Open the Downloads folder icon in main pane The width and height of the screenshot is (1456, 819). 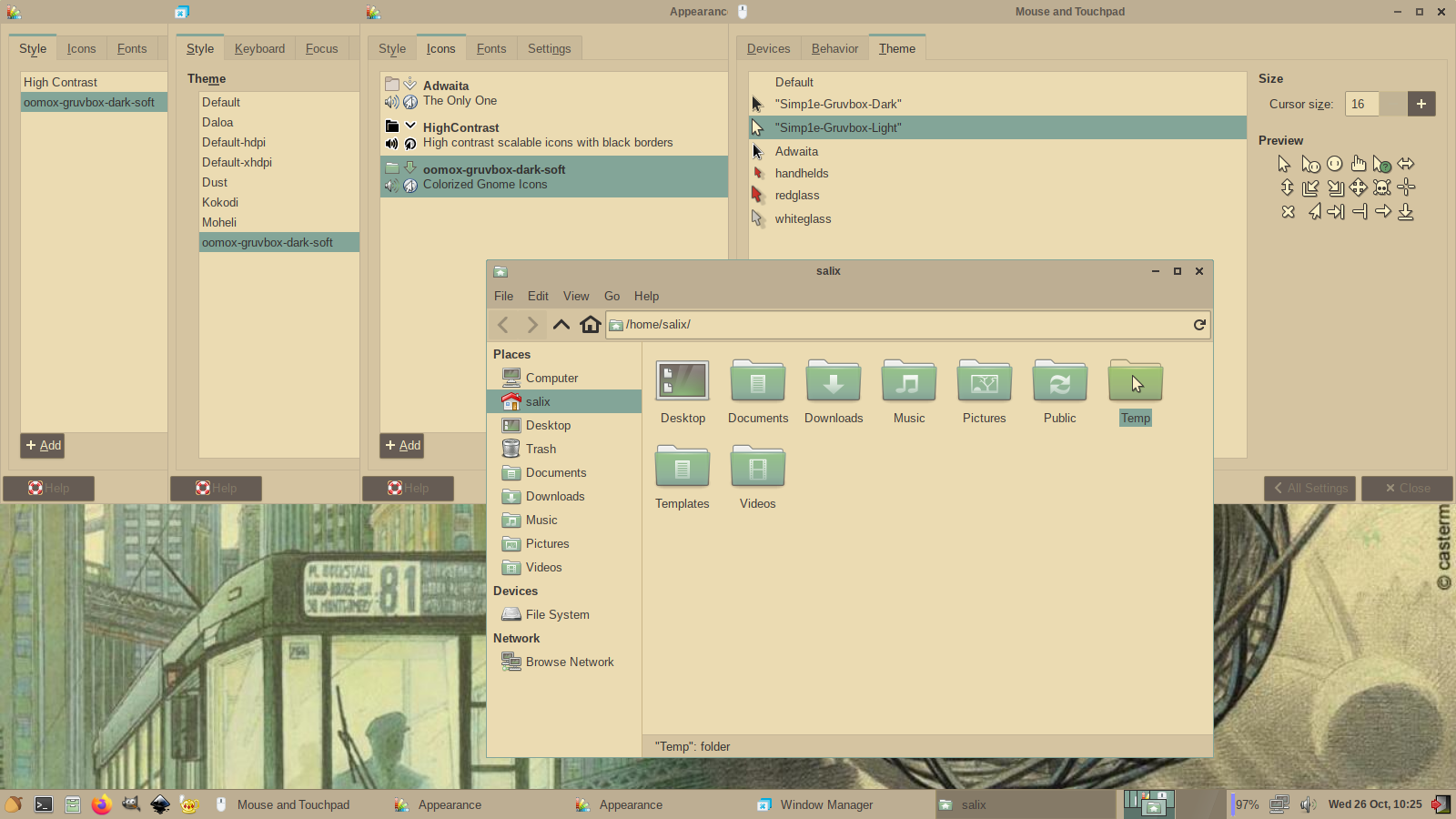click(x=833, y=381)
